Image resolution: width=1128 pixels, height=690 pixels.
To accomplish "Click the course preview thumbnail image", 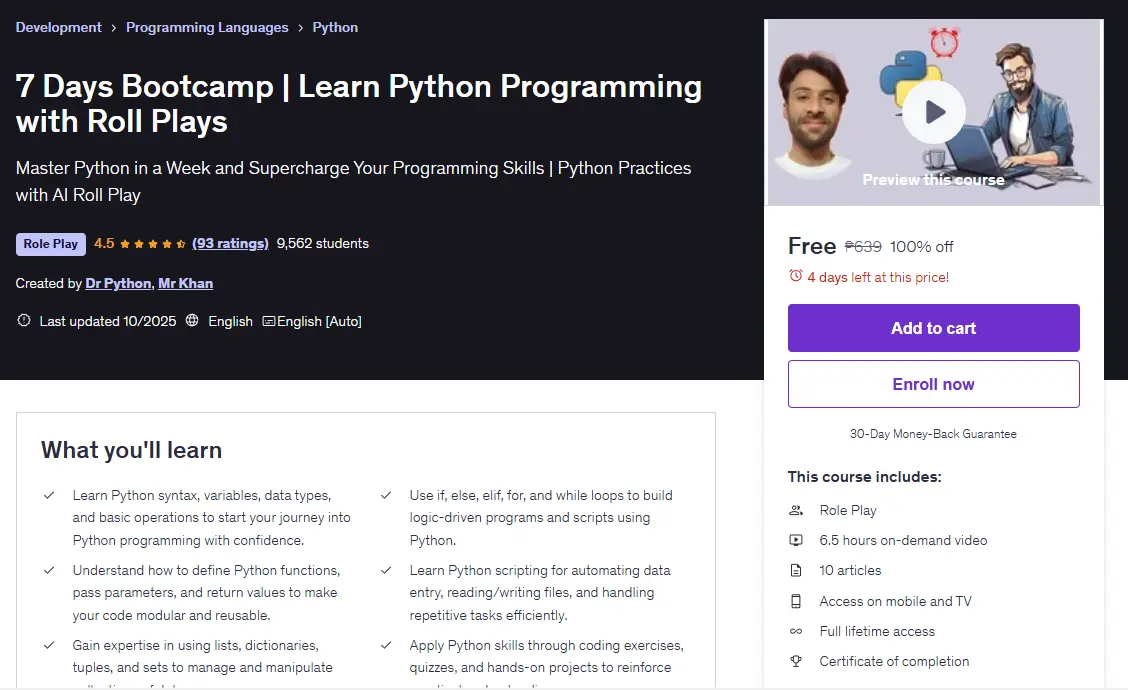I will coord(934,112).
